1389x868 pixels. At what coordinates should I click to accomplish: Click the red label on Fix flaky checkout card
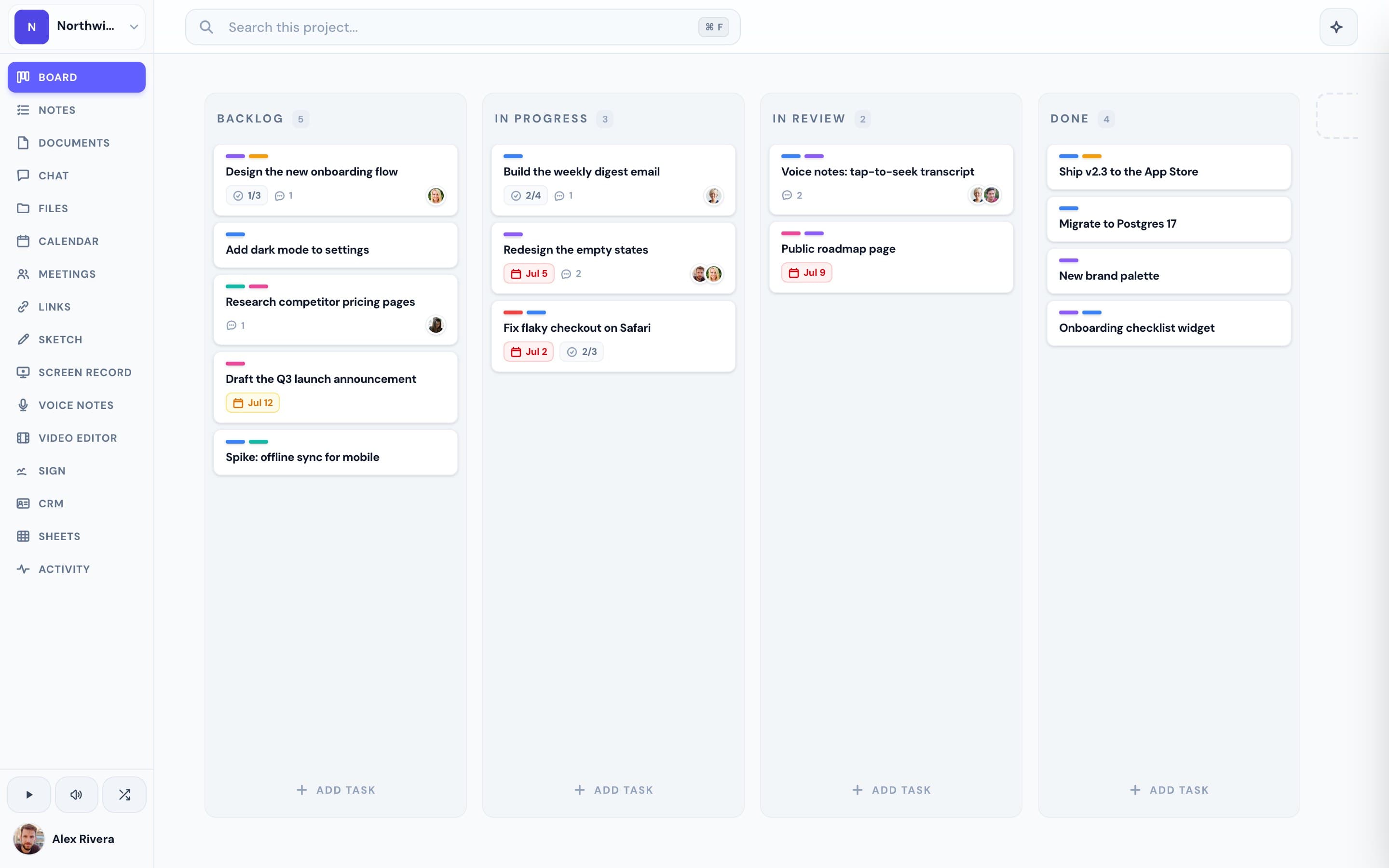pyautogui.click(x=513, y=312)
